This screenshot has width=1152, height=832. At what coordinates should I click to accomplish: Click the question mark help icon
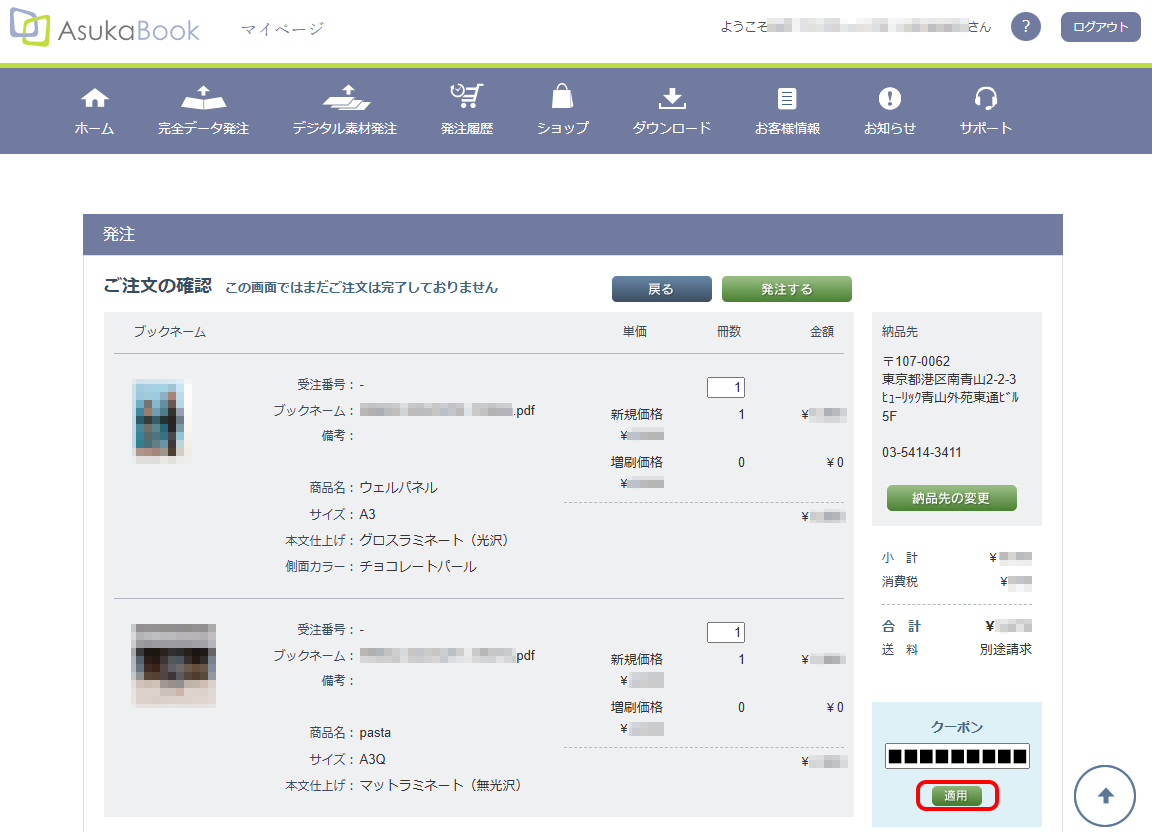click(x=1026, y=27)
